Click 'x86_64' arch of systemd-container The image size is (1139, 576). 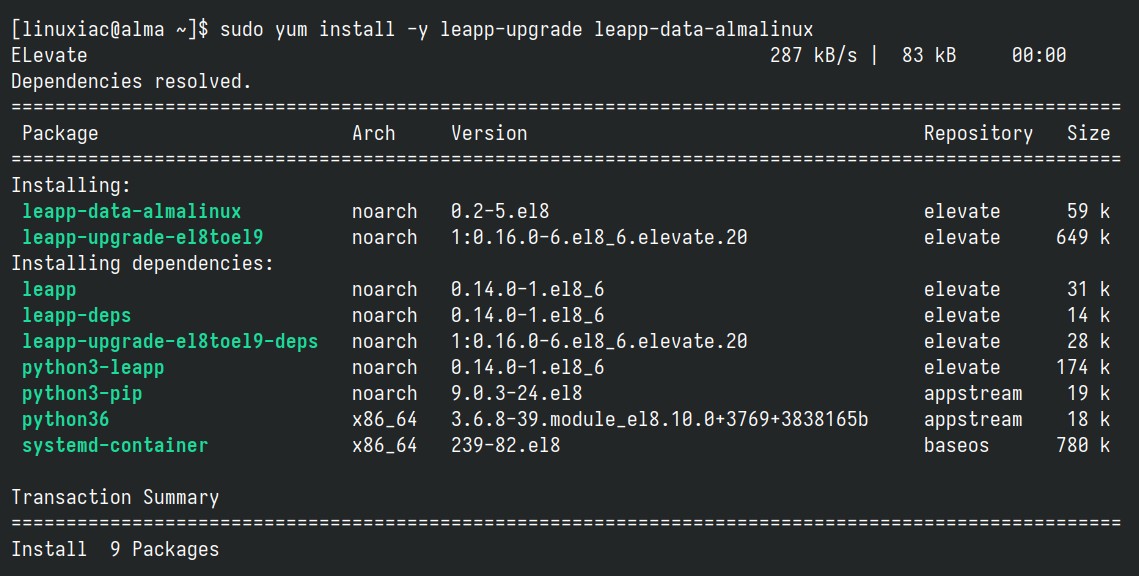(384, 445)
